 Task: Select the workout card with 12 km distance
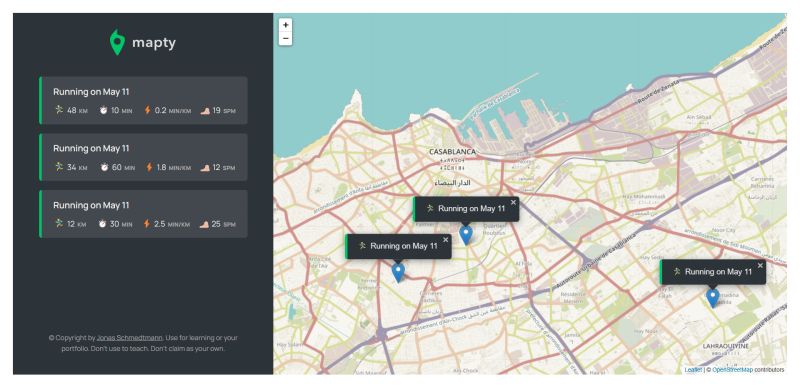coord(143,214)
